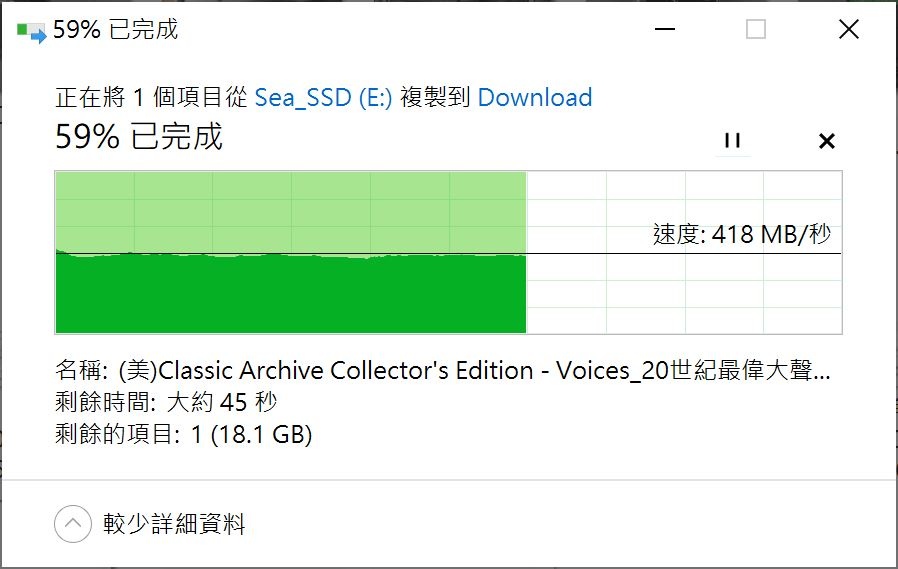Click the dark green filled progress area

(290, 294)
